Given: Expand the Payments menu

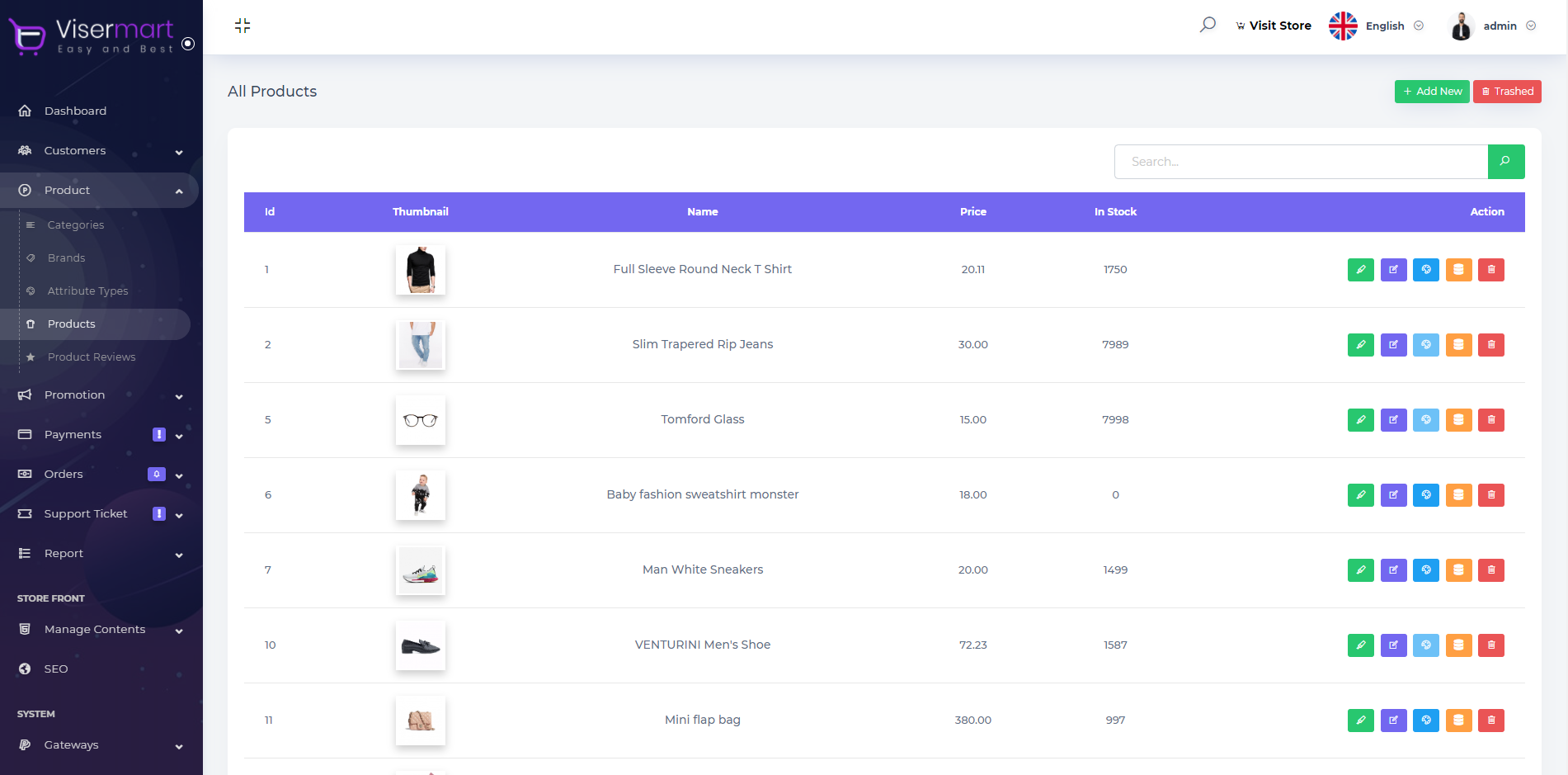Looking at the screenshot, I should 99,435.
